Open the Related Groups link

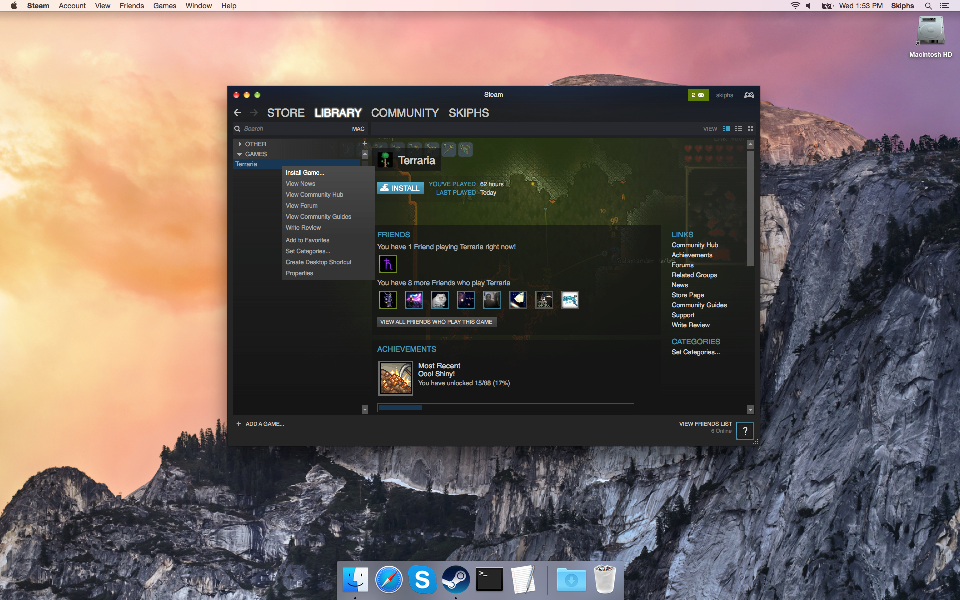click(694, 275)
